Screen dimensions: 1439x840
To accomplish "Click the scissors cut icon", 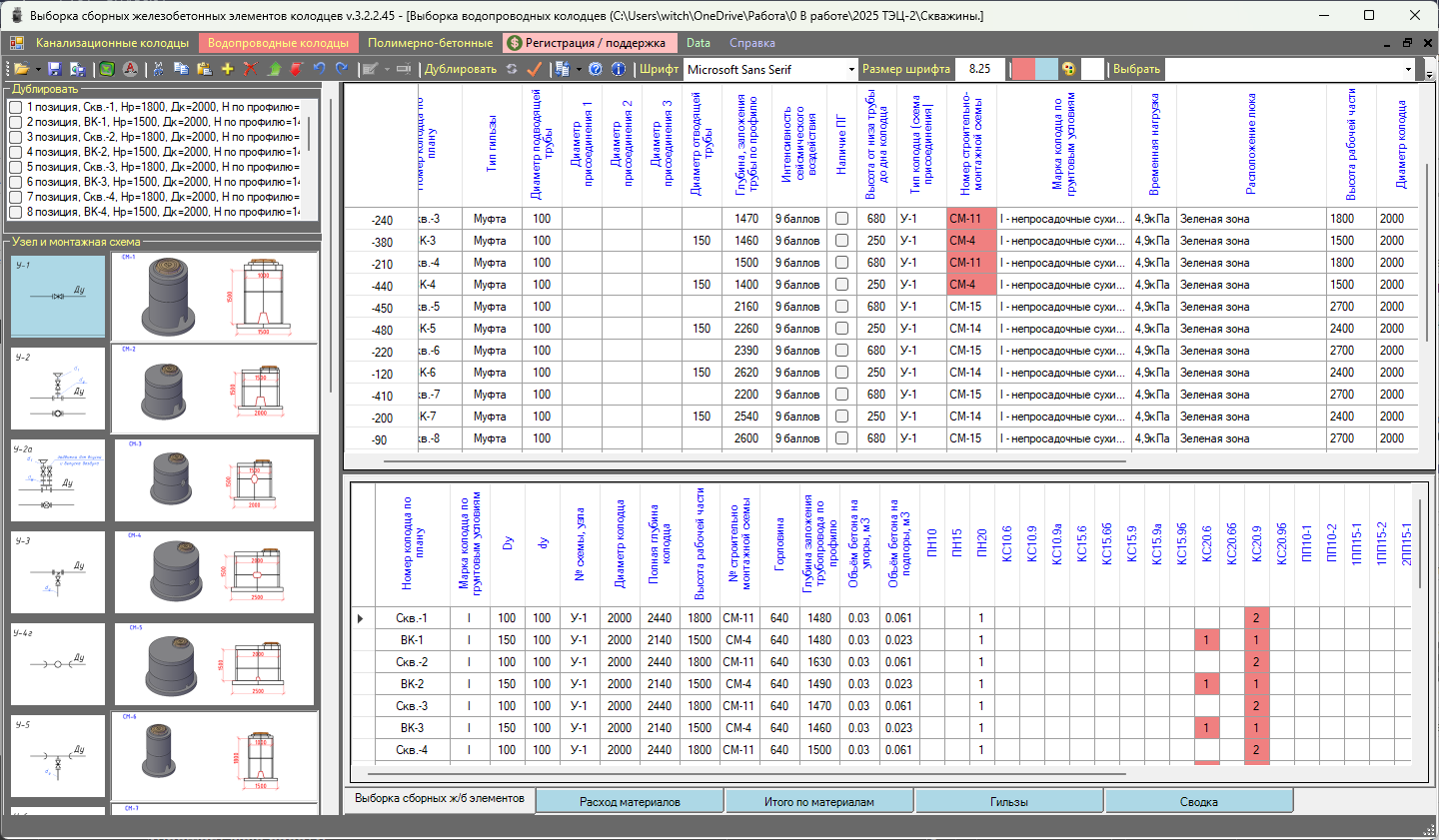I will click(x=157, y=69).
